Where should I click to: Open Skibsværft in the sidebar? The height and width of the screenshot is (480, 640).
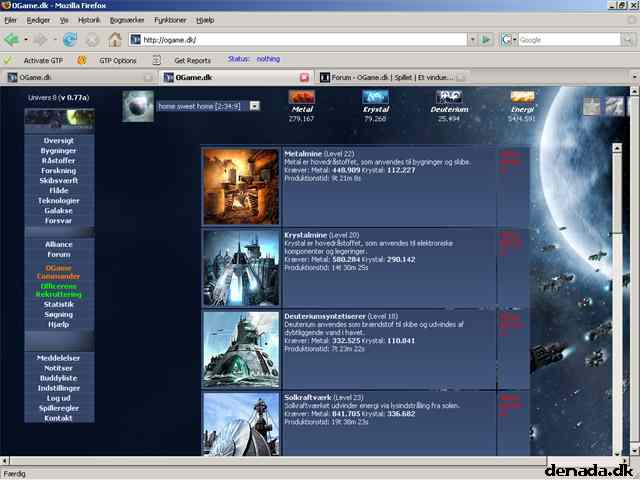(x=58, y=180)
